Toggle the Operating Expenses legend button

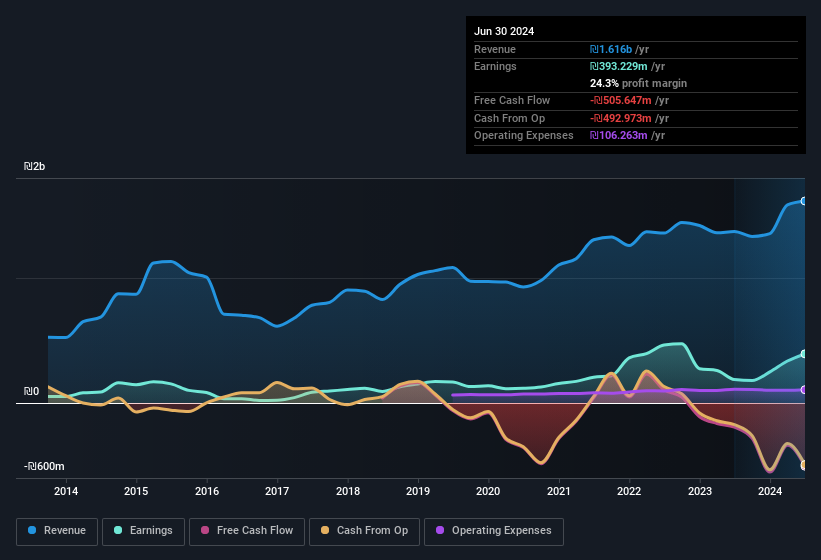point(494,531)
